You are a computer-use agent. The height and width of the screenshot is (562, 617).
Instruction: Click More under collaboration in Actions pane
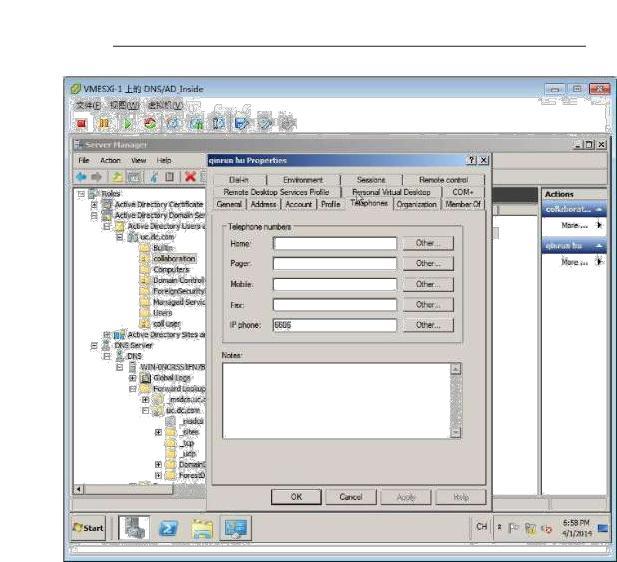575,226
